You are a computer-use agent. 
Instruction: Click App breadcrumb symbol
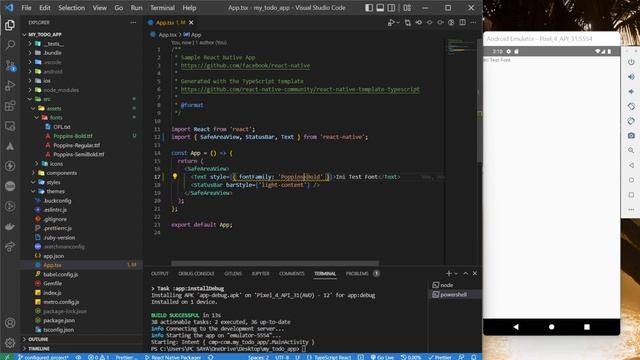point(193,35)
